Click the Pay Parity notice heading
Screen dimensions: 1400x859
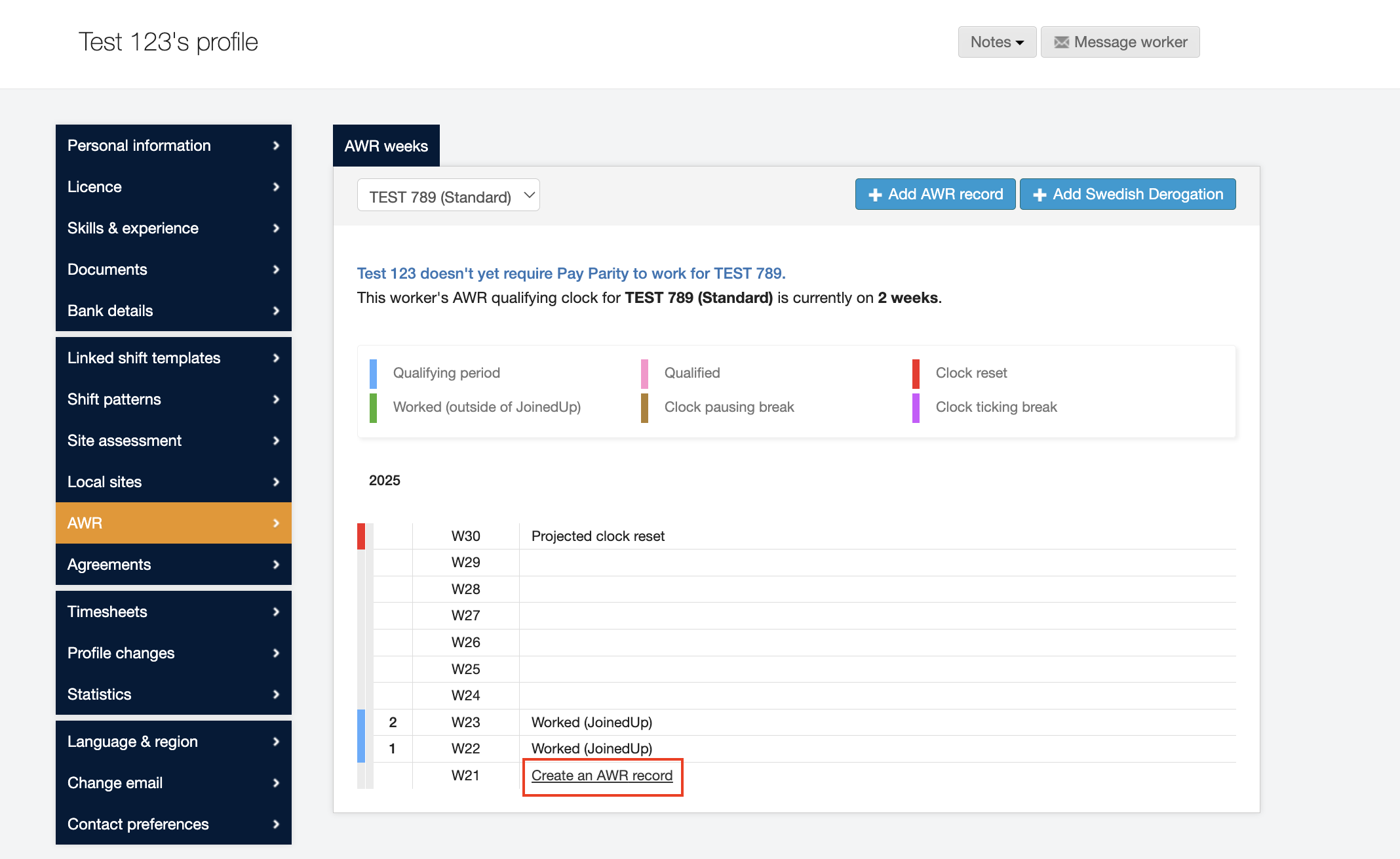(571, 273)
